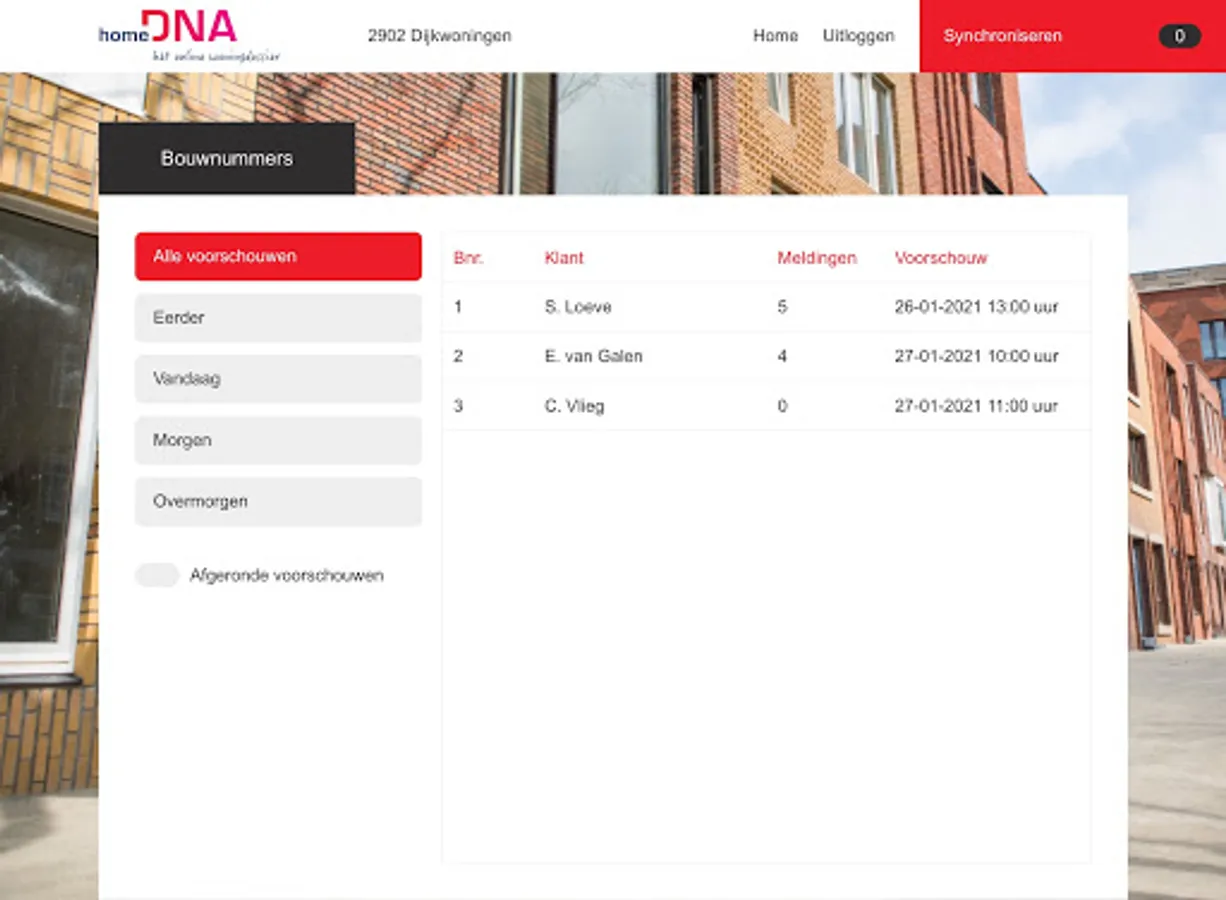Click the Afgeronde voorschouwen label text
The width and height of the screenshot is (1226, 900).
pos(286,576)
